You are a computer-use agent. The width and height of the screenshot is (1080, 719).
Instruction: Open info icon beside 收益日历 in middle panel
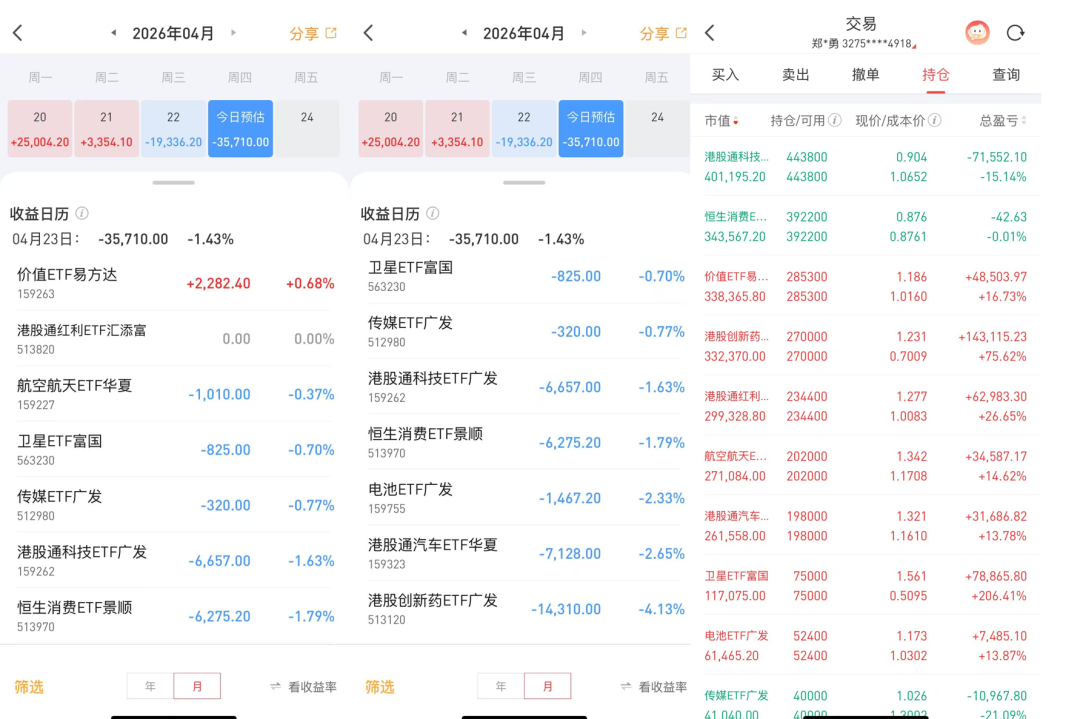click(x=433, y=213)
